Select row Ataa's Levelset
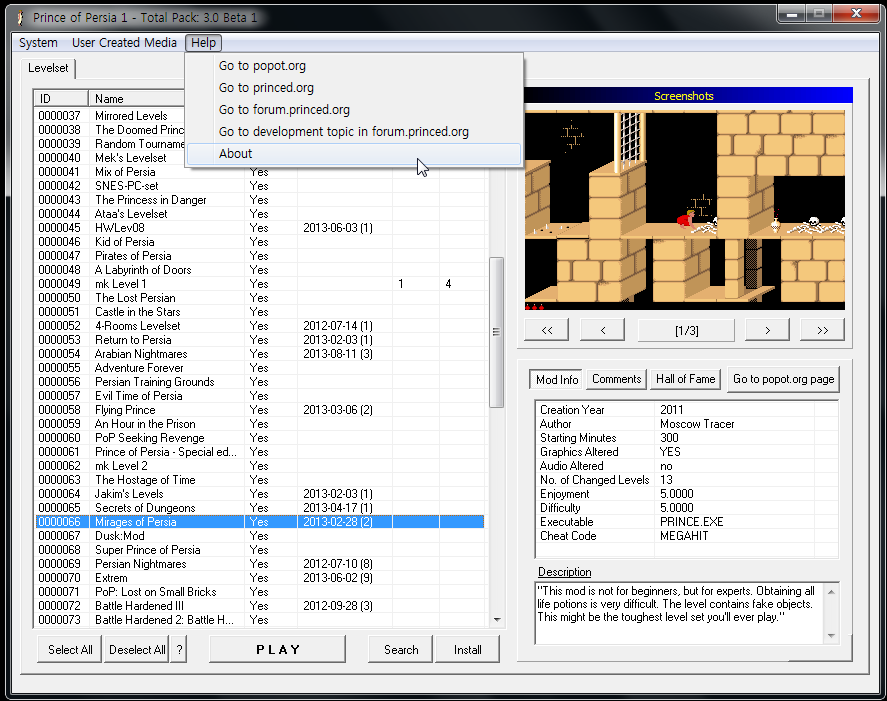The height and width of the screenshot is (701, 887). tap(260, 214)
